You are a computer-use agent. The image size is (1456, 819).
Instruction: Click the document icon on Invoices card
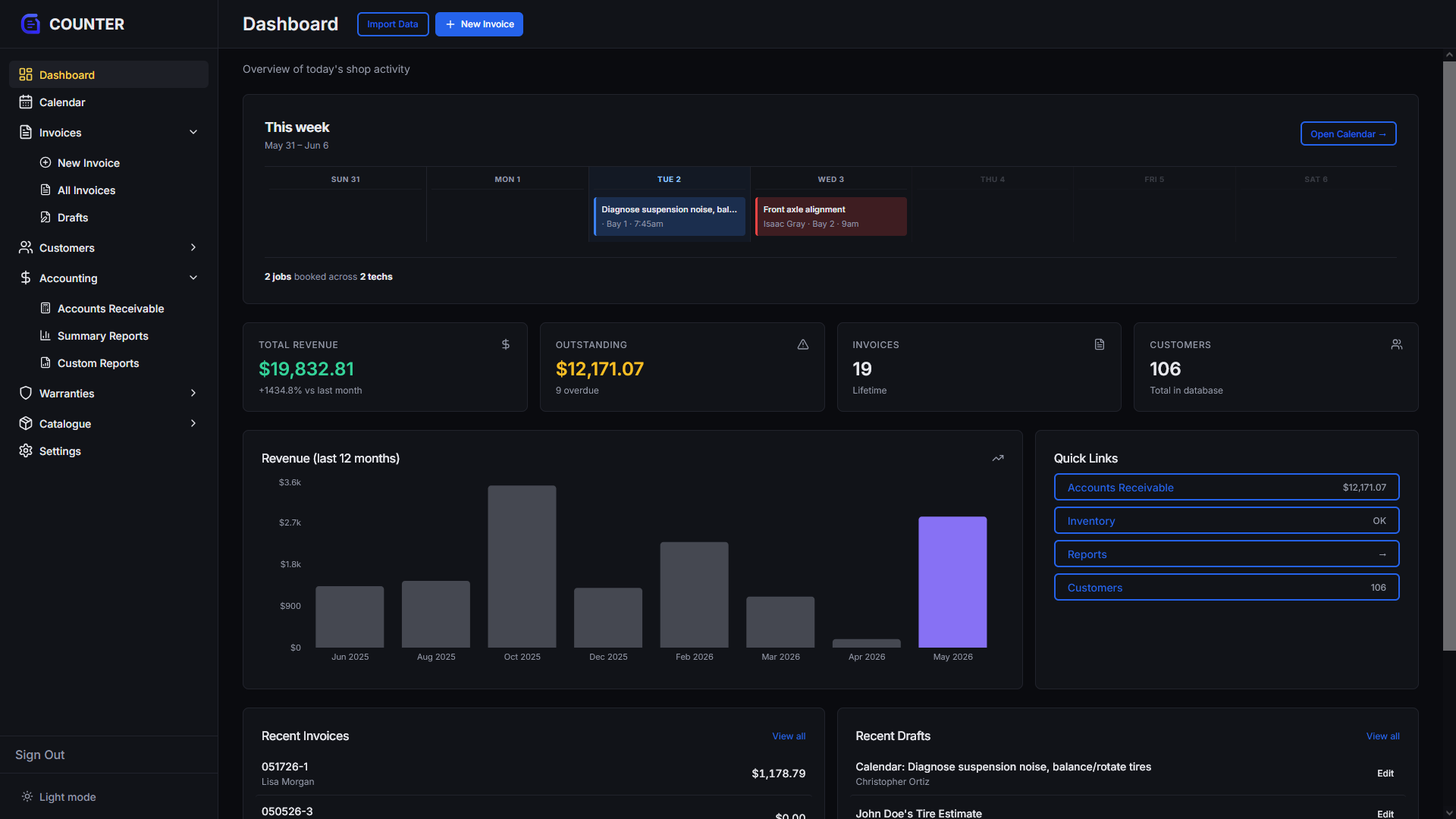1100,344
